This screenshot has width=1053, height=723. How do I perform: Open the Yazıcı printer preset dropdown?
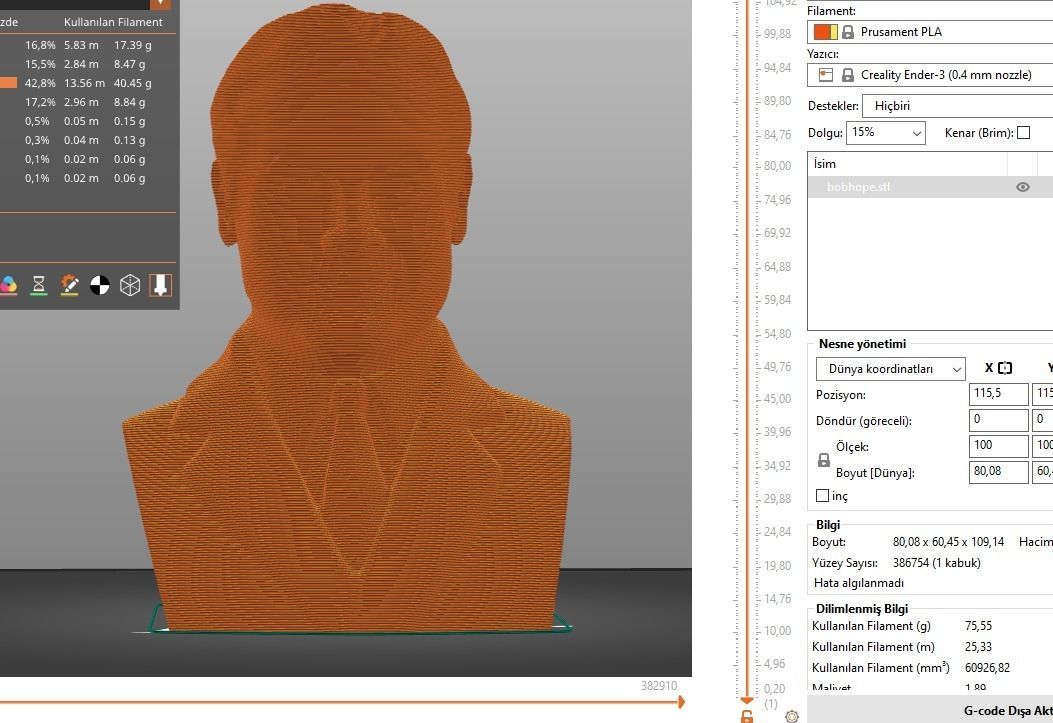(x=930, y=75)
